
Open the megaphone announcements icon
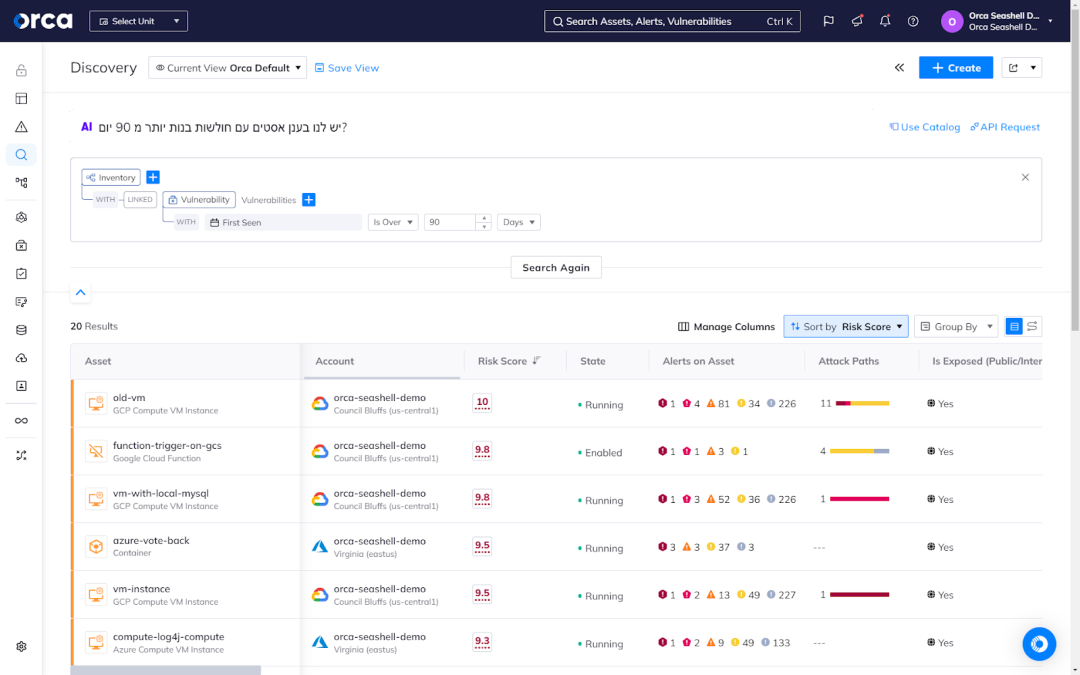pyautogui.click(x=857, y=21)
